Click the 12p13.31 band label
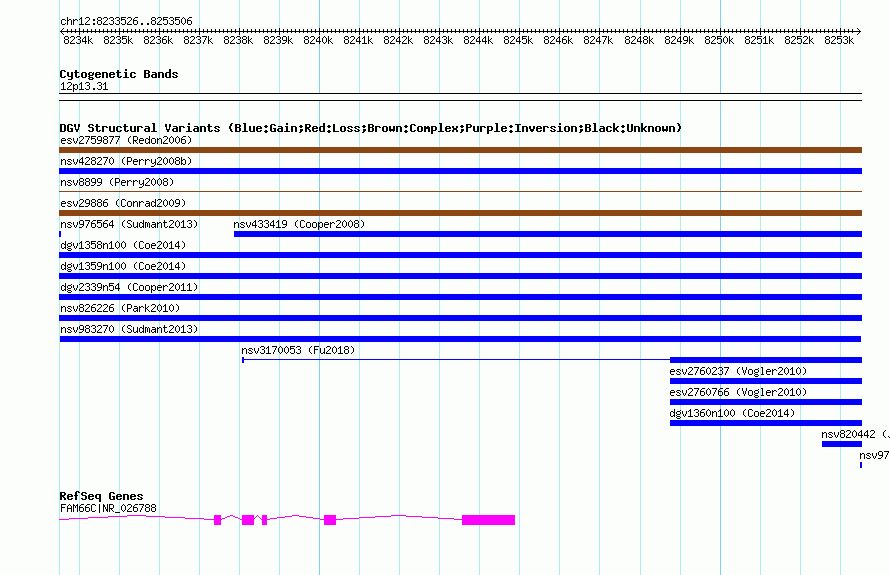This screenshot has height=575, width=890. click(84, 86)
